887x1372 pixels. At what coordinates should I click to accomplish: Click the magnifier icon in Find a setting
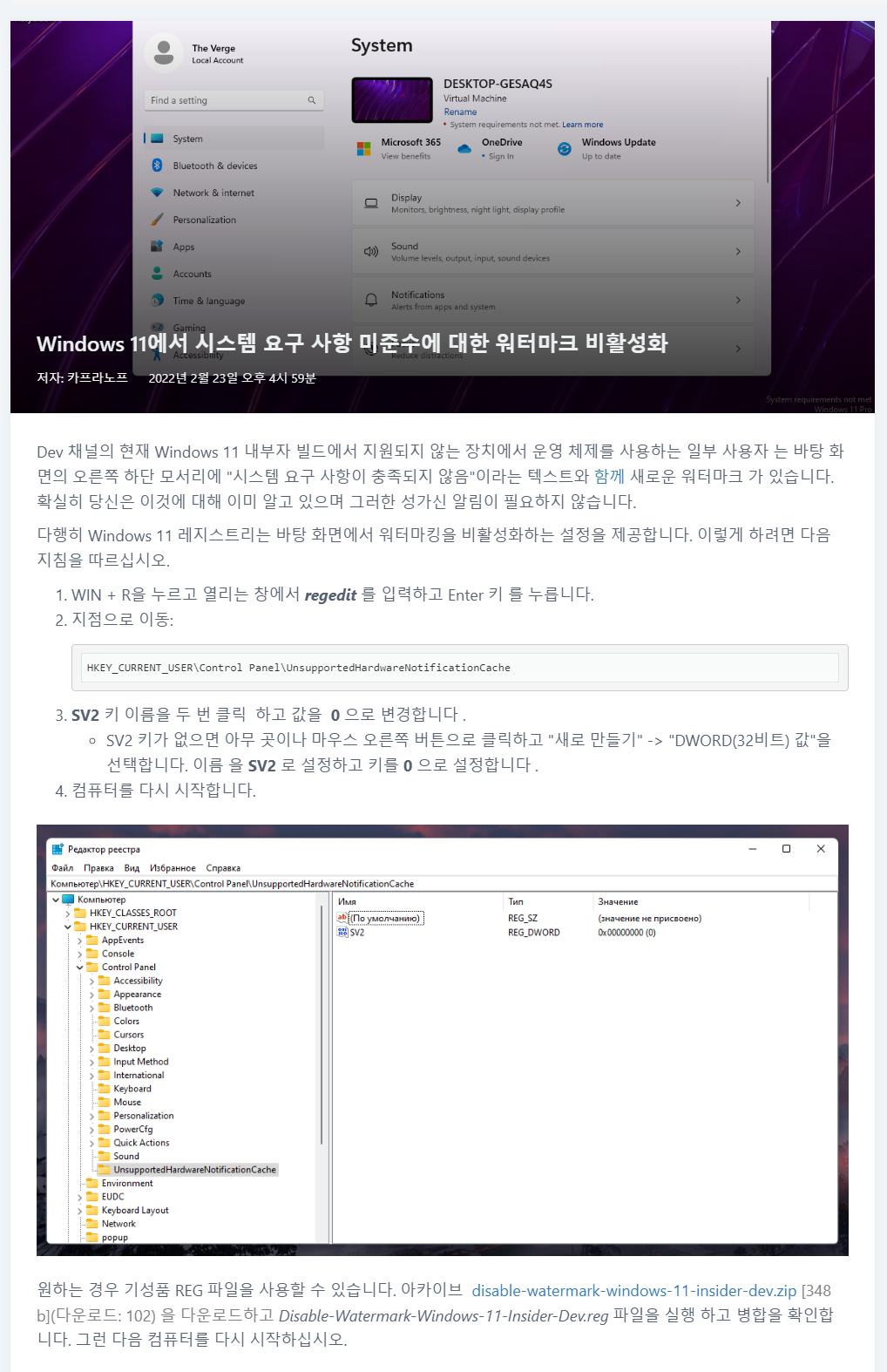tap(312, 100)
